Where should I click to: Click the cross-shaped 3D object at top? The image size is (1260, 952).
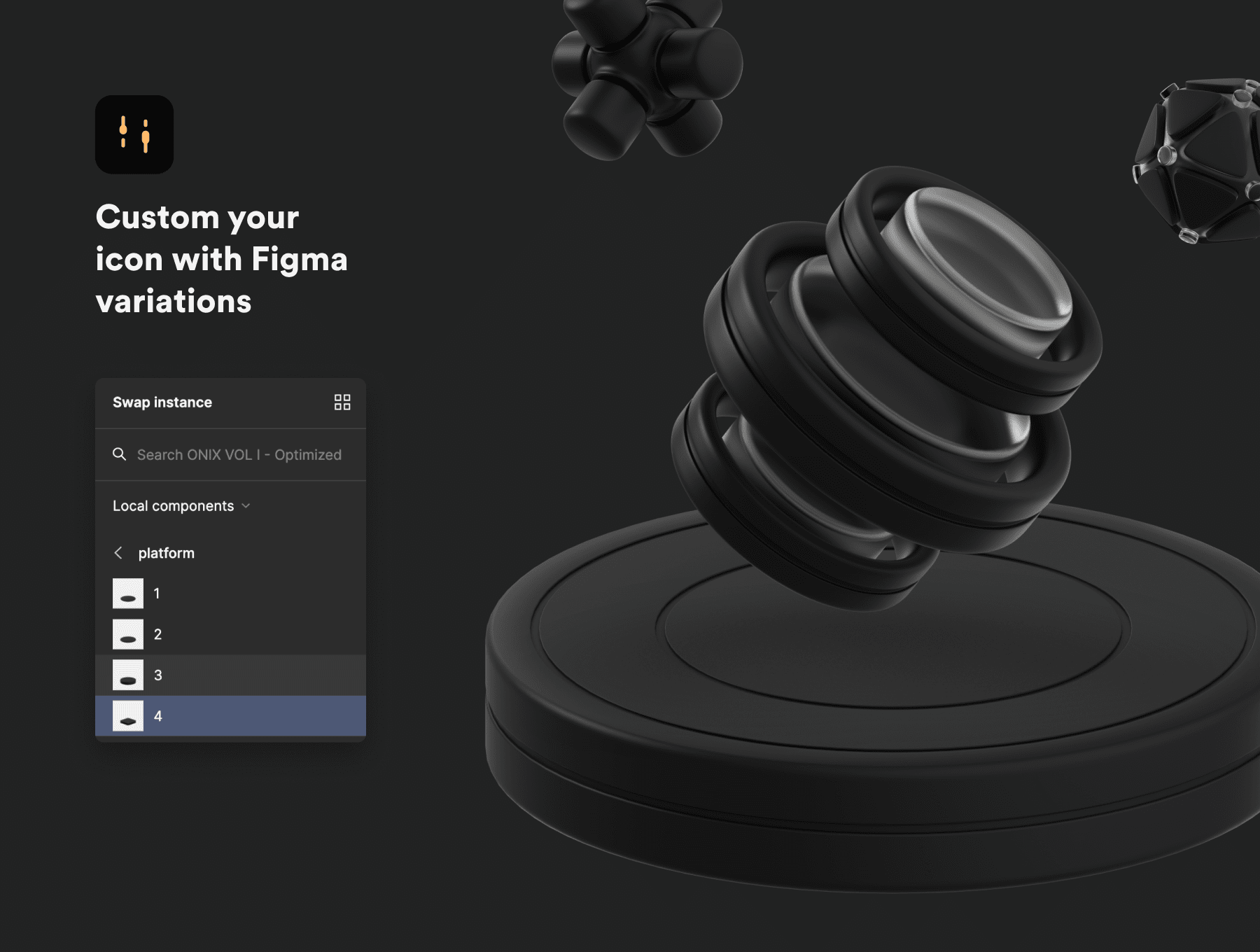point(647,77)
